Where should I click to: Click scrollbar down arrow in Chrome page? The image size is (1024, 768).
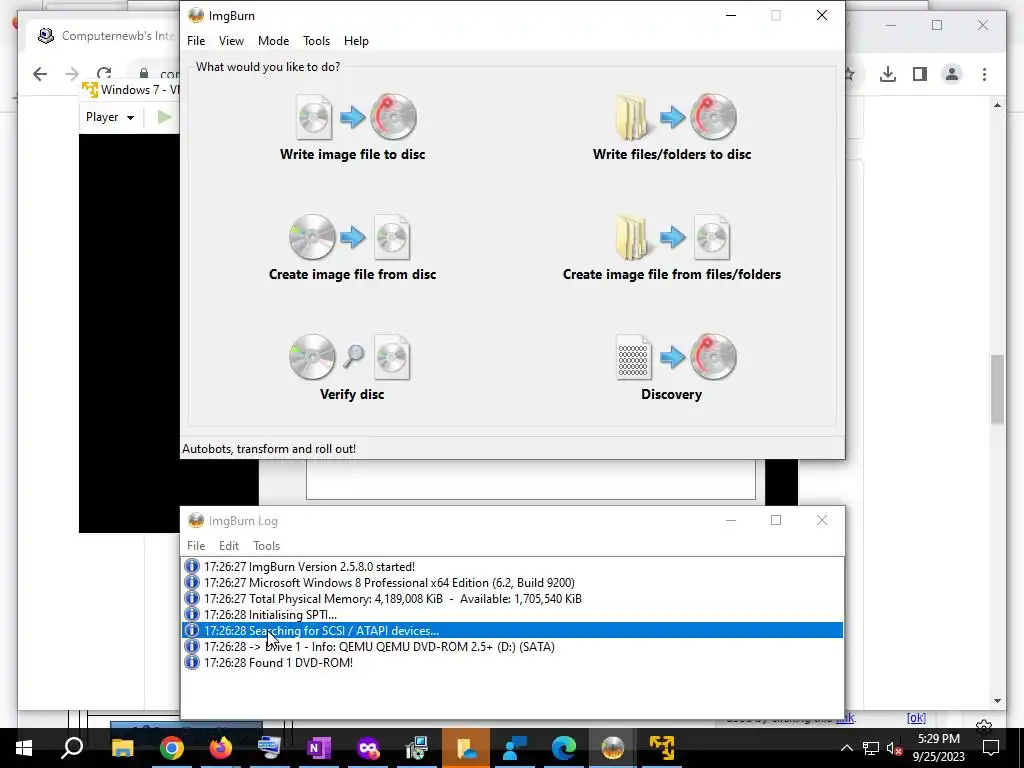997,701
